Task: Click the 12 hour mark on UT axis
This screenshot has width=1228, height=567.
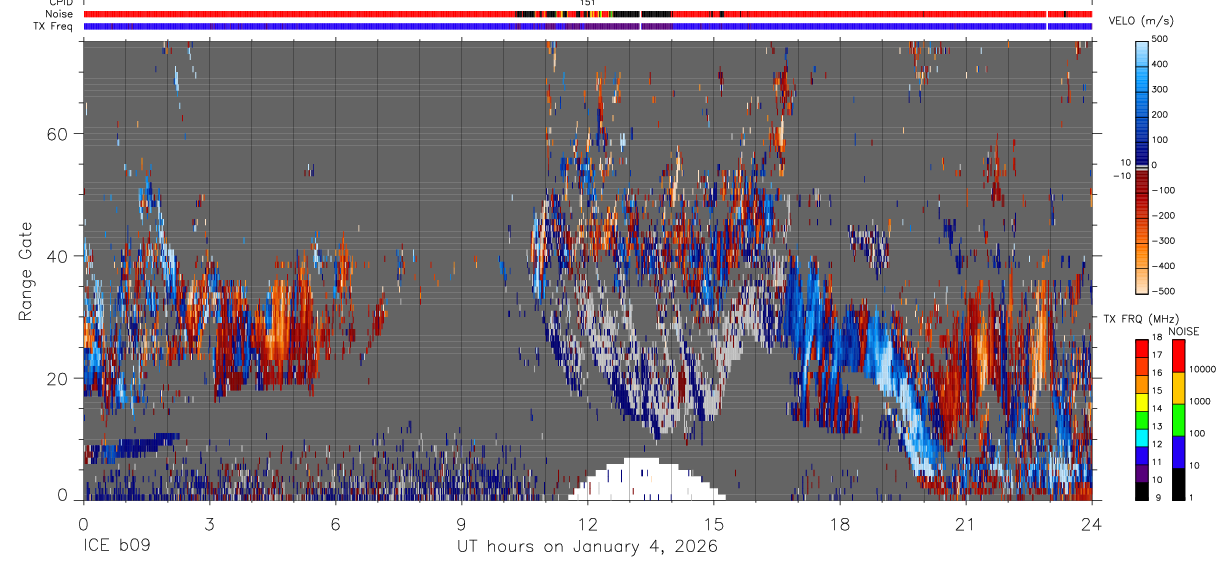Action: (x=587, y=523)
